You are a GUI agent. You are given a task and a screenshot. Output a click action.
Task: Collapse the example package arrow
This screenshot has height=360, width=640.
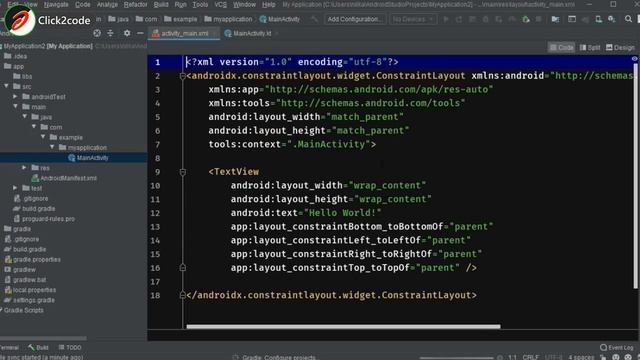[43, 137]
